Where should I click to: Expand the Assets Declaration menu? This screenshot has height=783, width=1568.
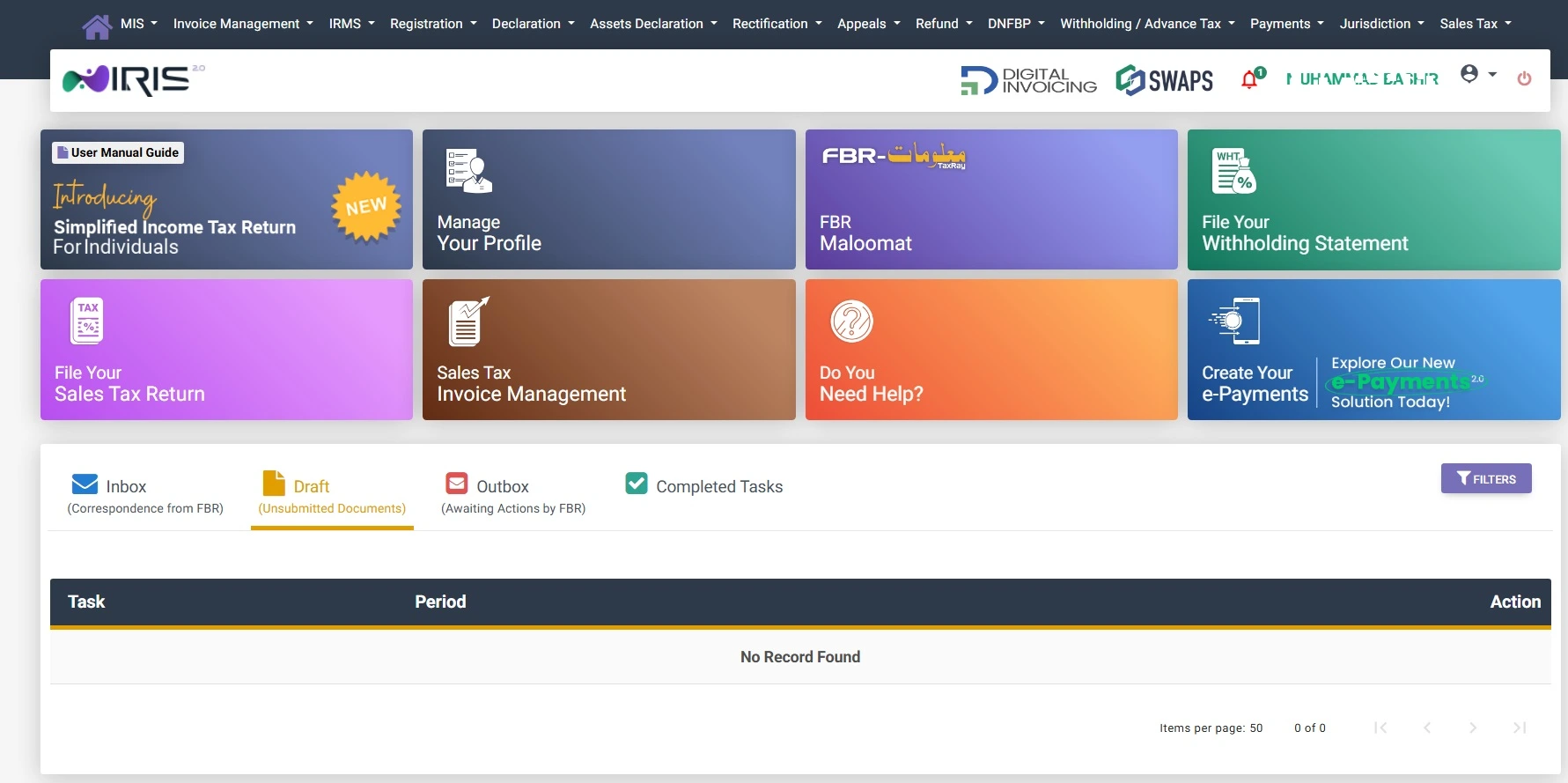click(654, 24)
